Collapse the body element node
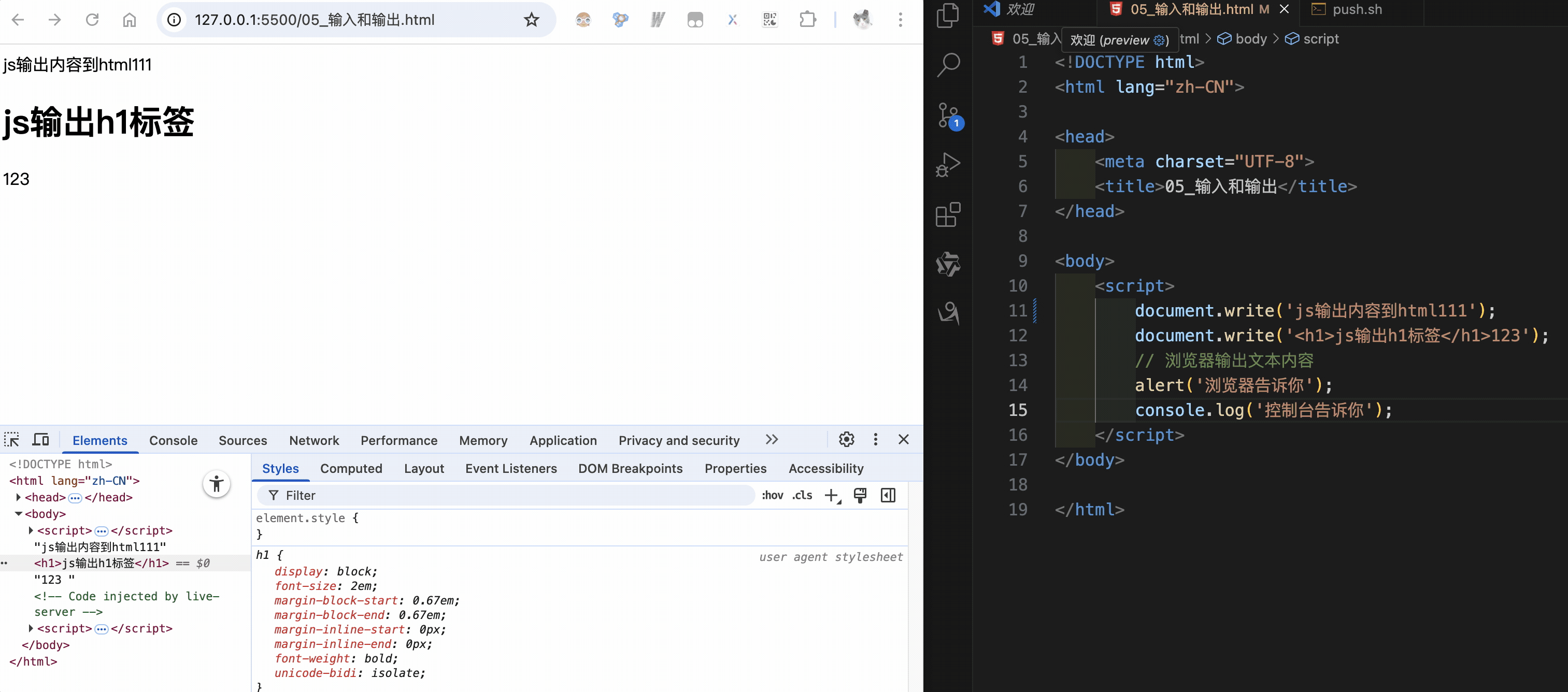The image size is (1568, 692). 18,514
